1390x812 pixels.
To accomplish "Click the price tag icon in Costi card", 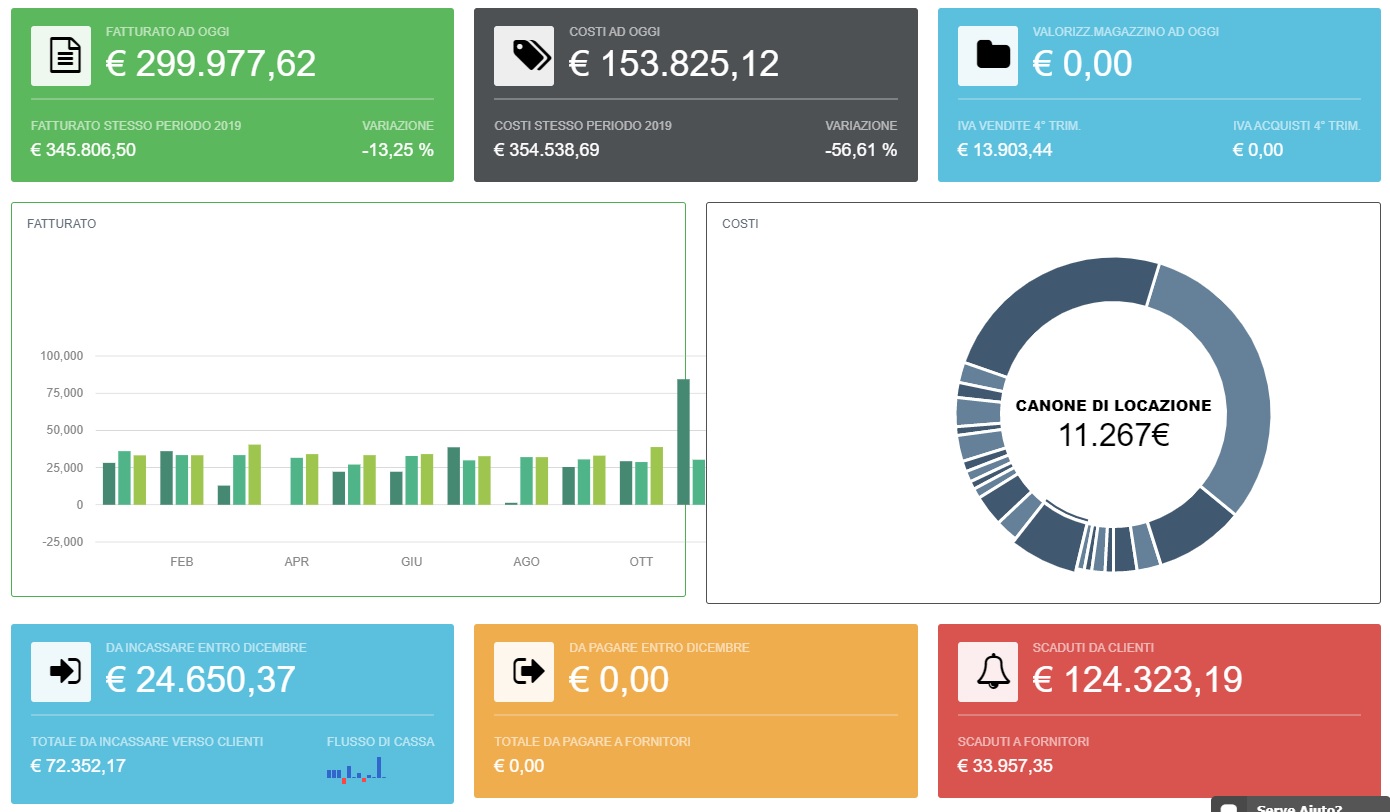I will pyautogui.click(x=524, y=56).
